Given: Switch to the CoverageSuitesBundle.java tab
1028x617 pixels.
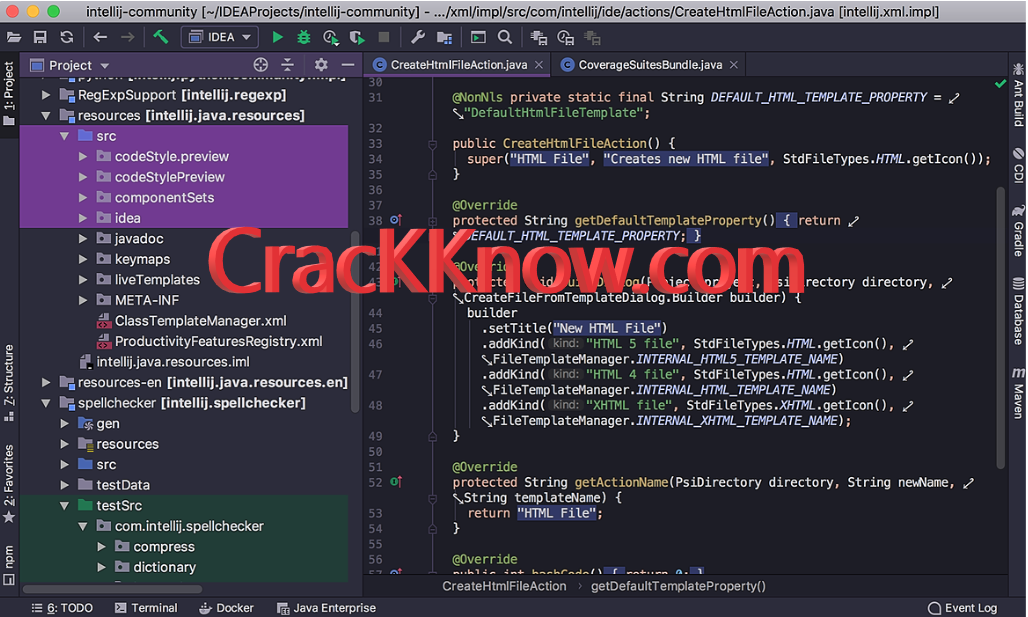Looking at the screenshot, I should pos(650,65).
